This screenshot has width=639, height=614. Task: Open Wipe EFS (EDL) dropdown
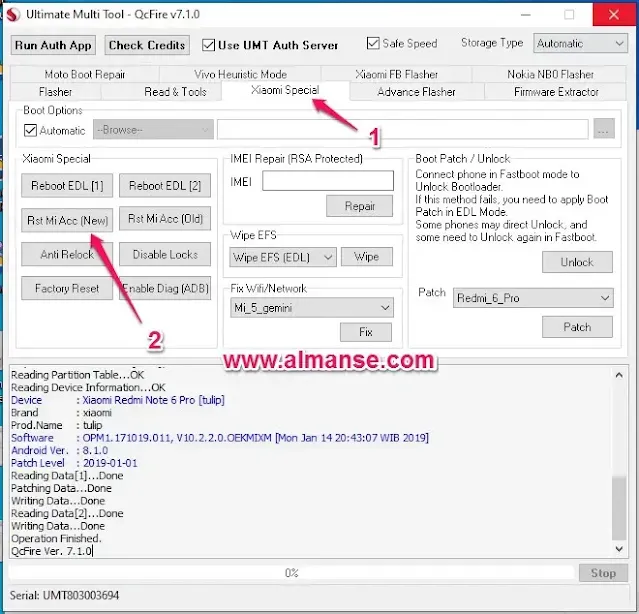(283, 257)
